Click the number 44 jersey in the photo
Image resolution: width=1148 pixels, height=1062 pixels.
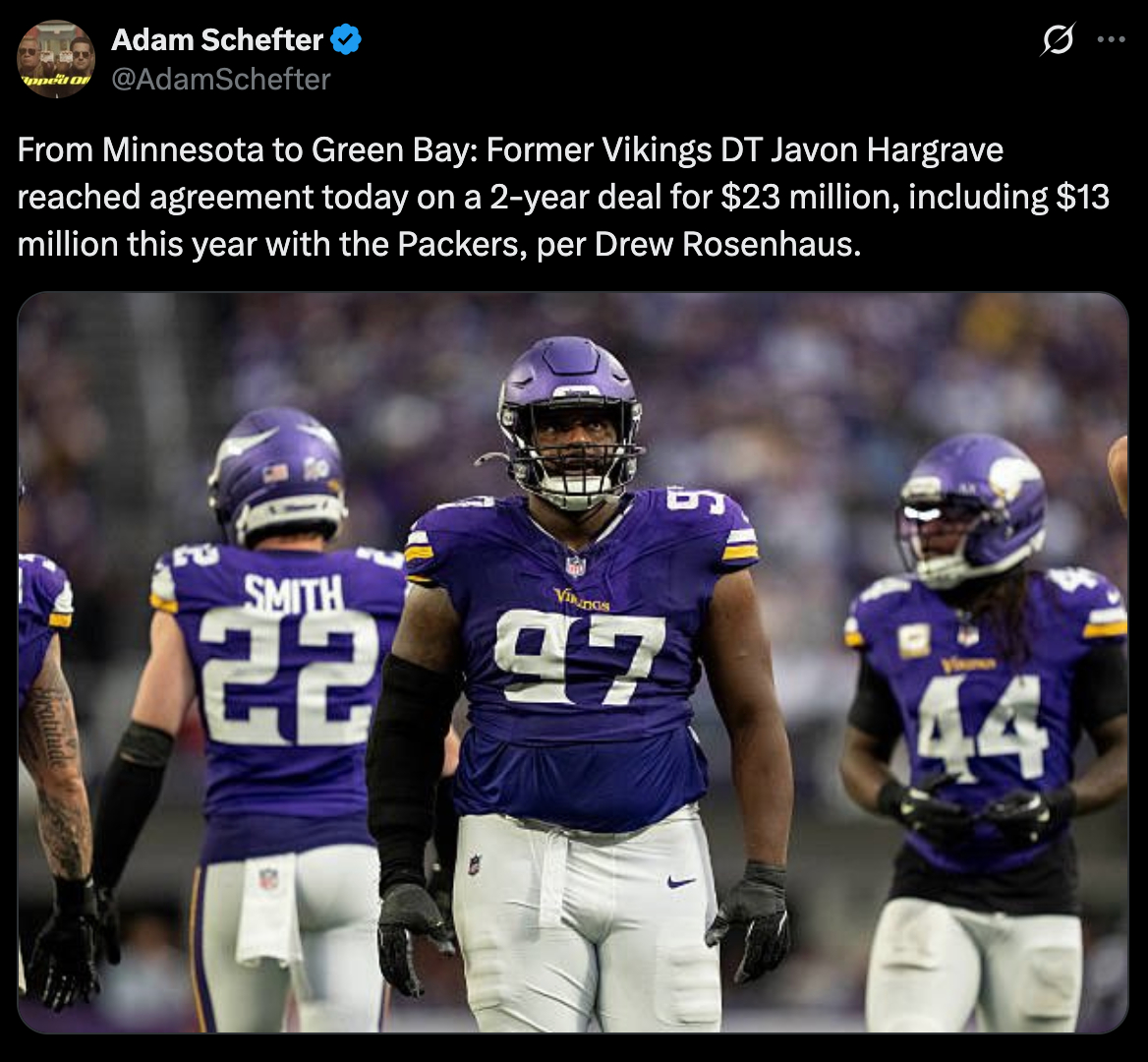tap(981, 725)
